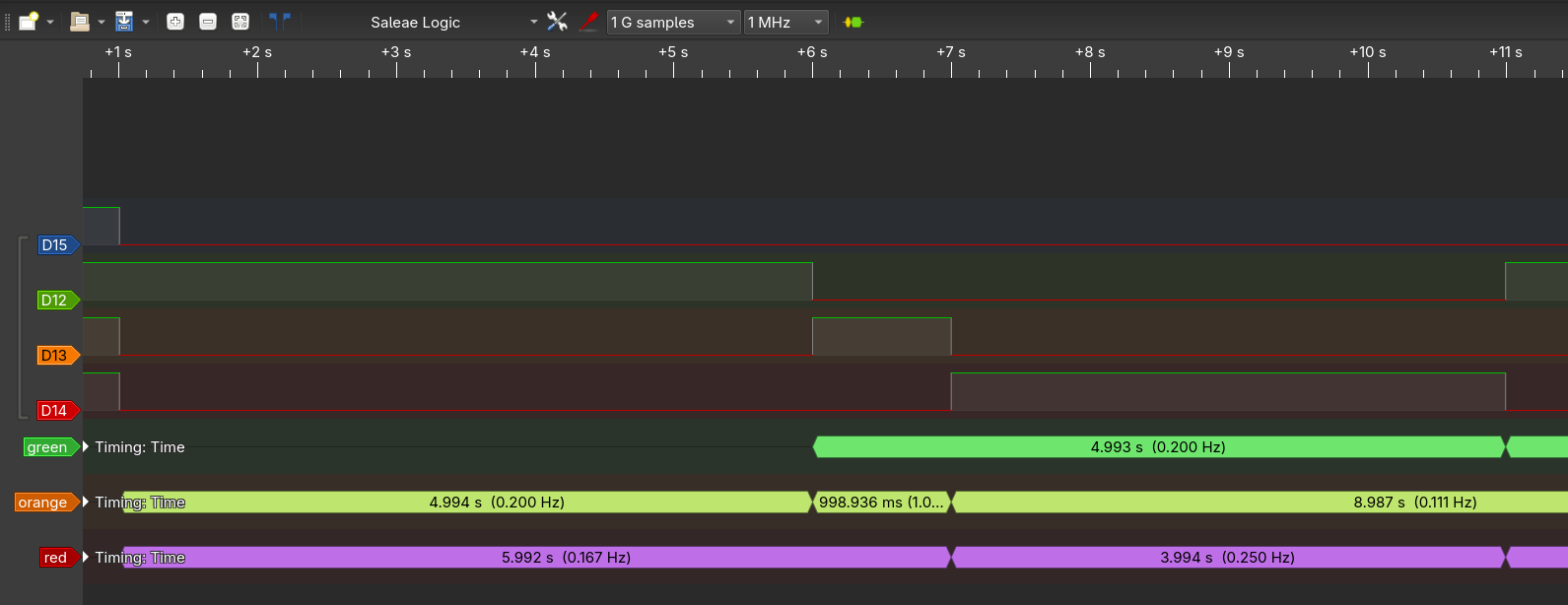
Task: Click the +6 s mark on the time ruler
Action: click(812, 53)
